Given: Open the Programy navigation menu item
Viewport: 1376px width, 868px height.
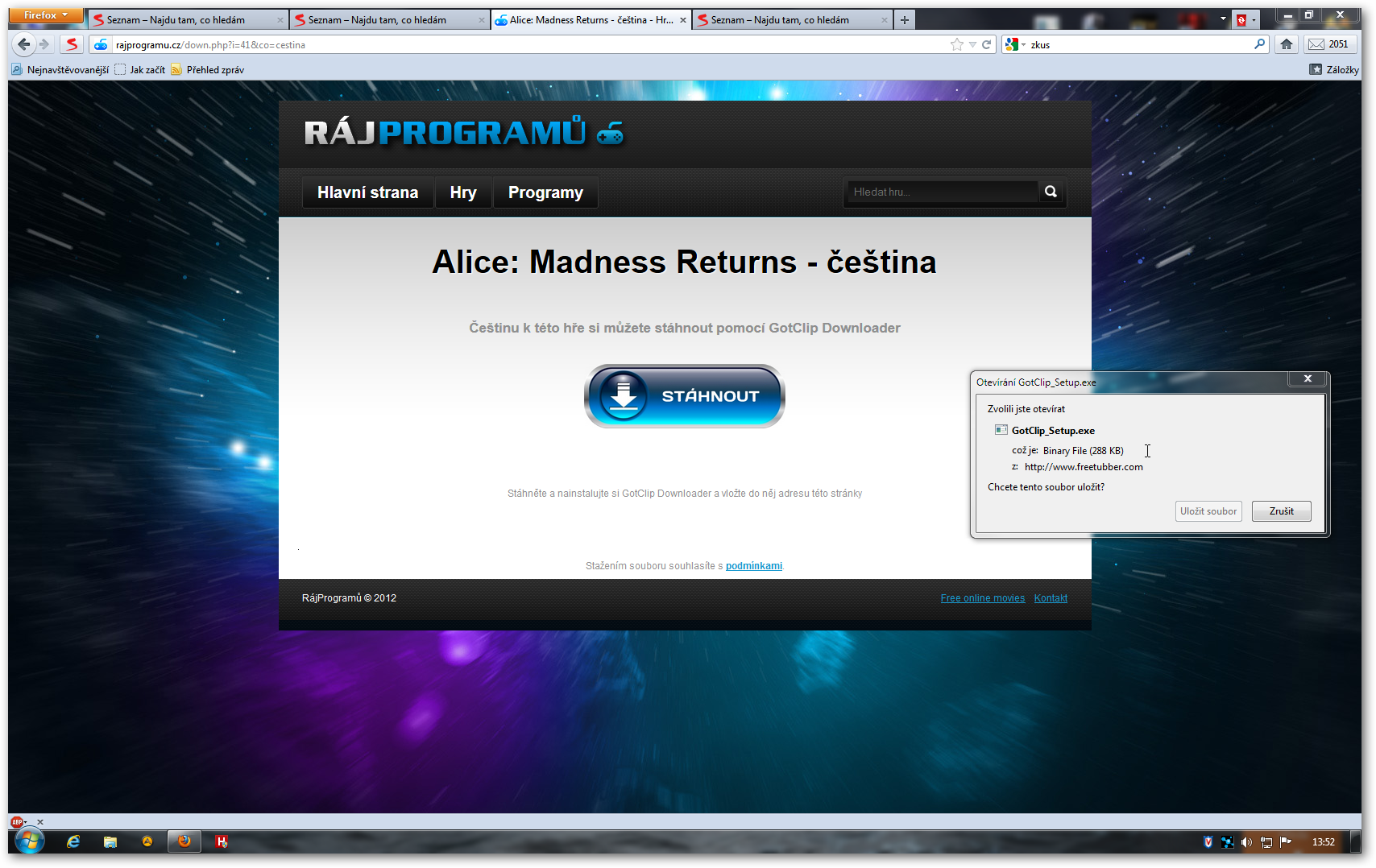Looking at the screenshot, I should [545, 192].
